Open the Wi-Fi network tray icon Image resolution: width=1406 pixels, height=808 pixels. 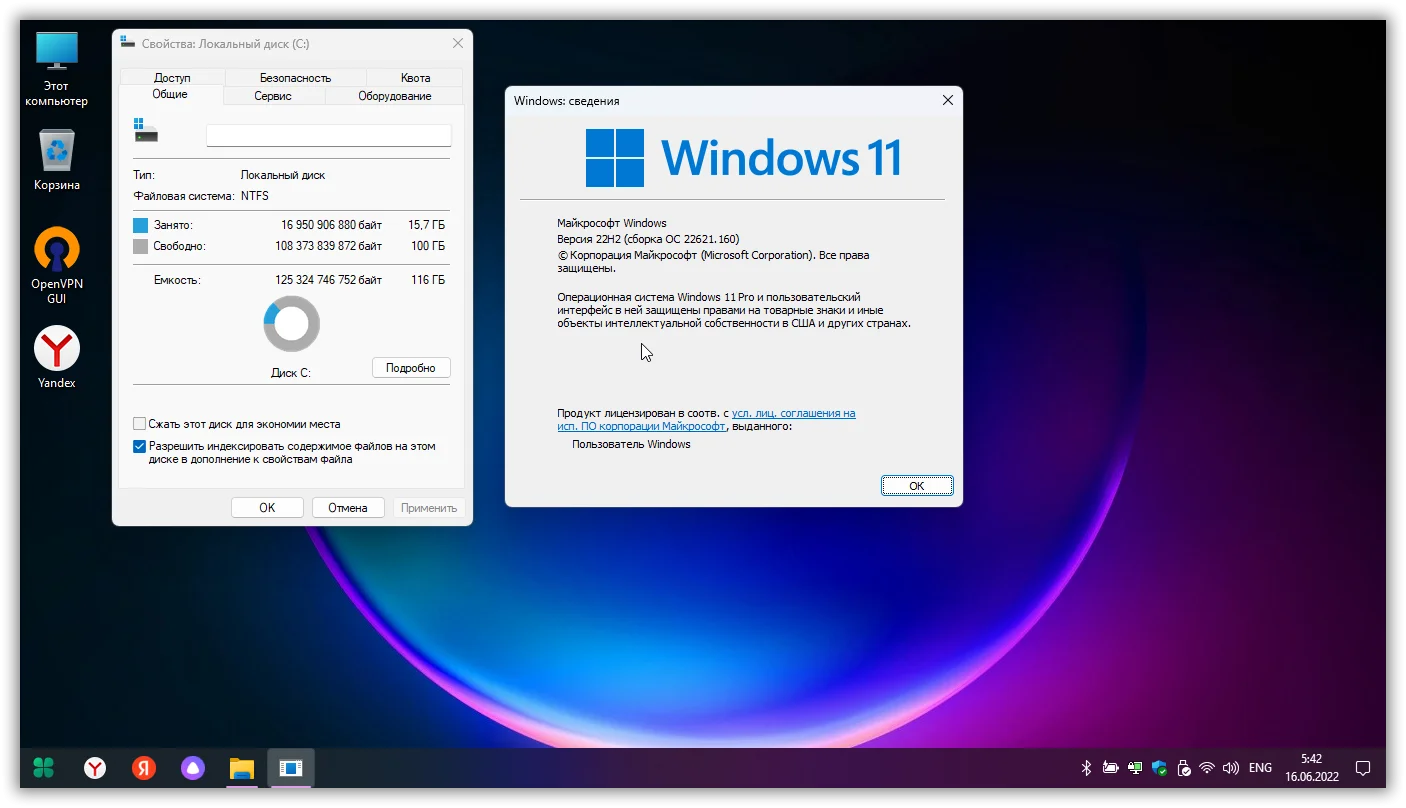[x=1207, y=768]
